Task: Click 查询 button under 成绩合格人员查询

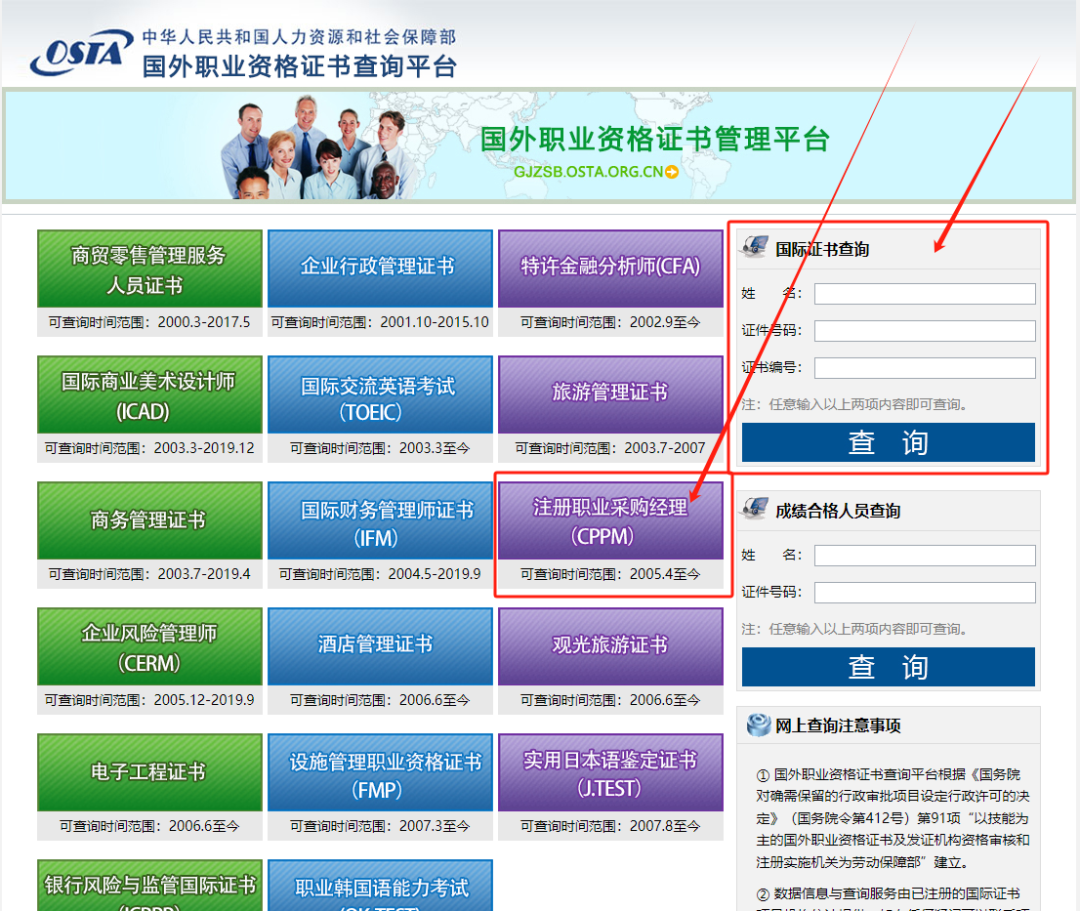Action: [x=888, y=667]
